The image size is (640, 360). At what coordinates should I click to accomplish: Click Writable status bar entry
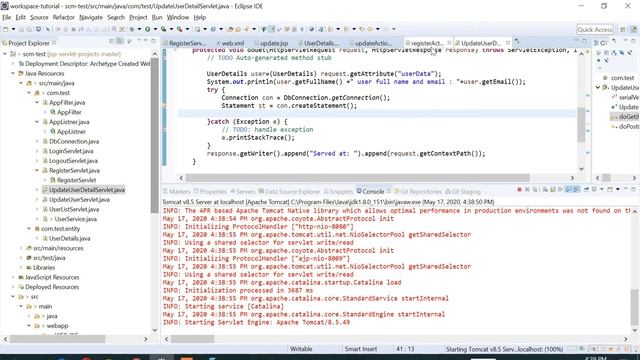301,349
